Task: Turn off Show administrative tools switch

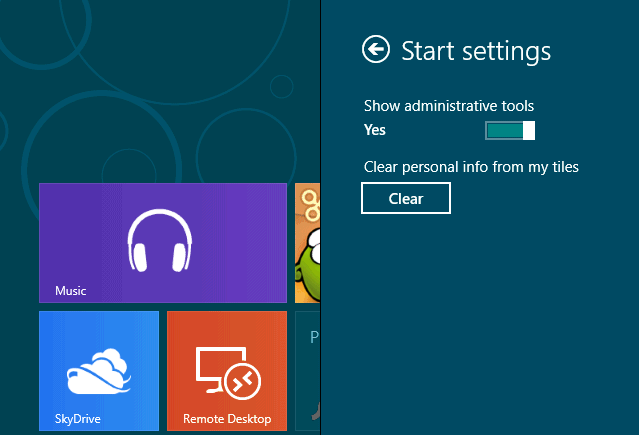Action: coord(510,130)
